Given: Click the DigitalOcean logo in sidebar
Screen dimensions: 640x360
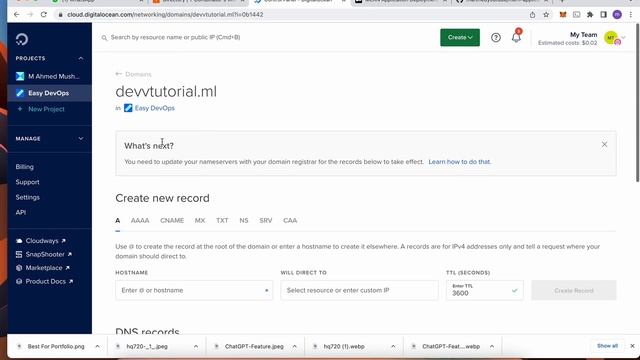Looking at the screenshot, I should point(22,39).
